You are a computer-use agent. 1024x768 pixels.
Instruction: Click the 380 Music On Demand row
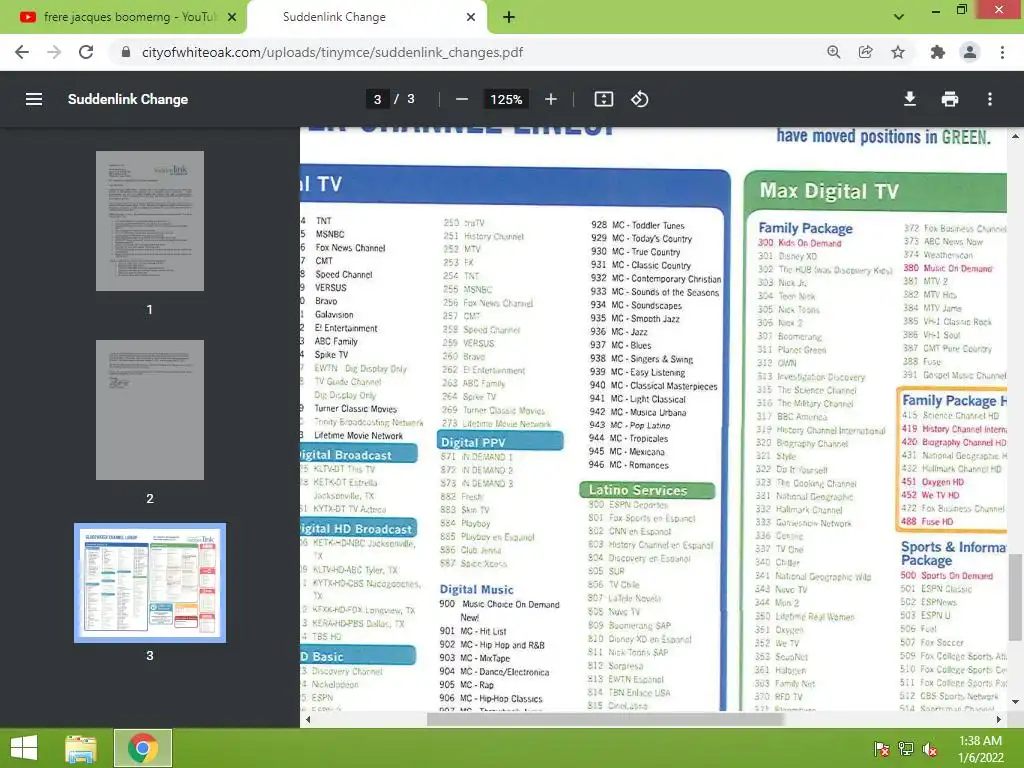click(x=948, y=268)
